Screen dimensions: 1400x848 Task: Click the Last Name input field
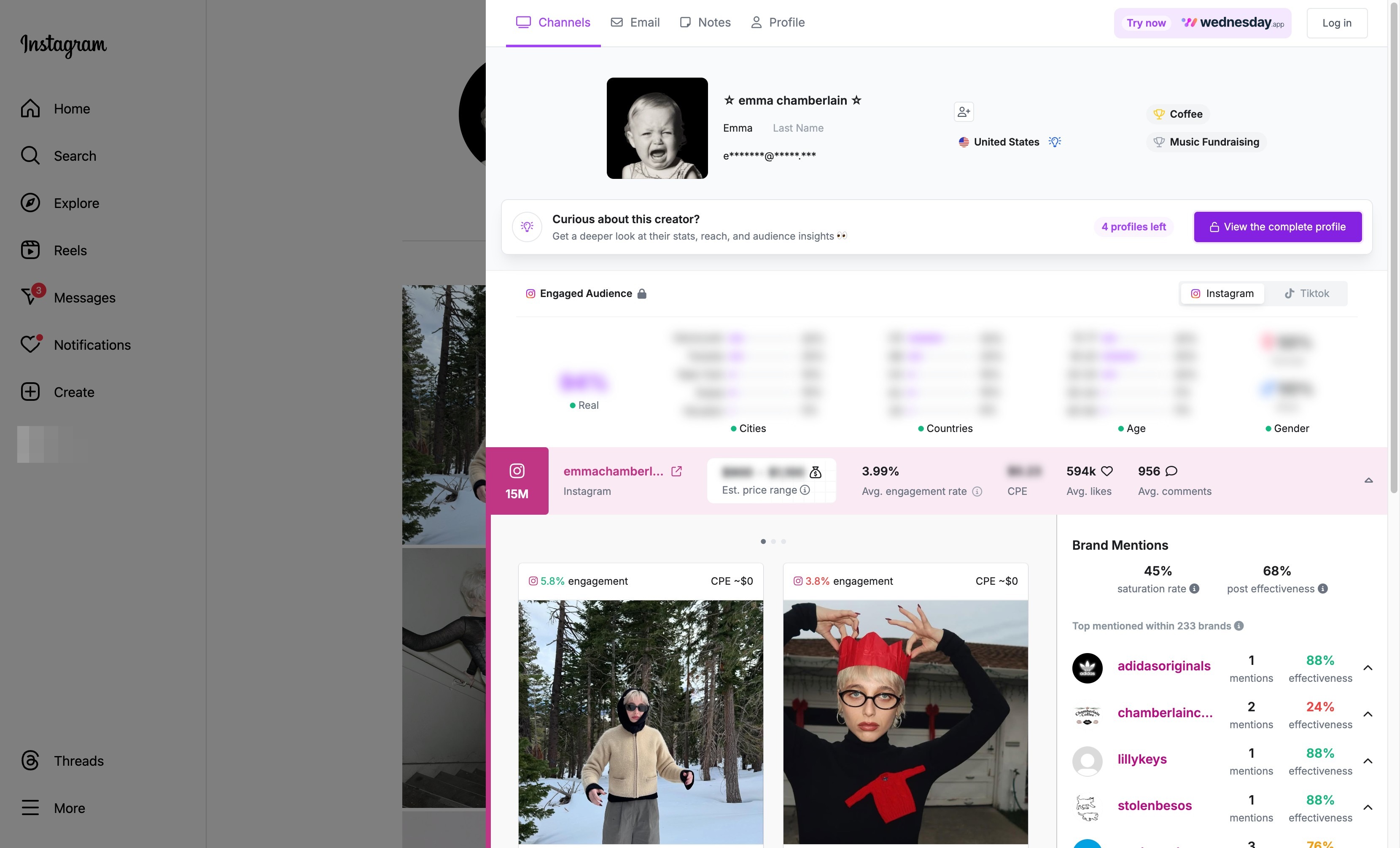point(798,128)
